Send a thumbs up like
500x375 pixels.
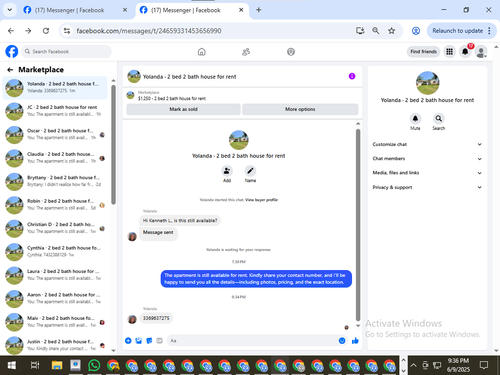point(355,341)
